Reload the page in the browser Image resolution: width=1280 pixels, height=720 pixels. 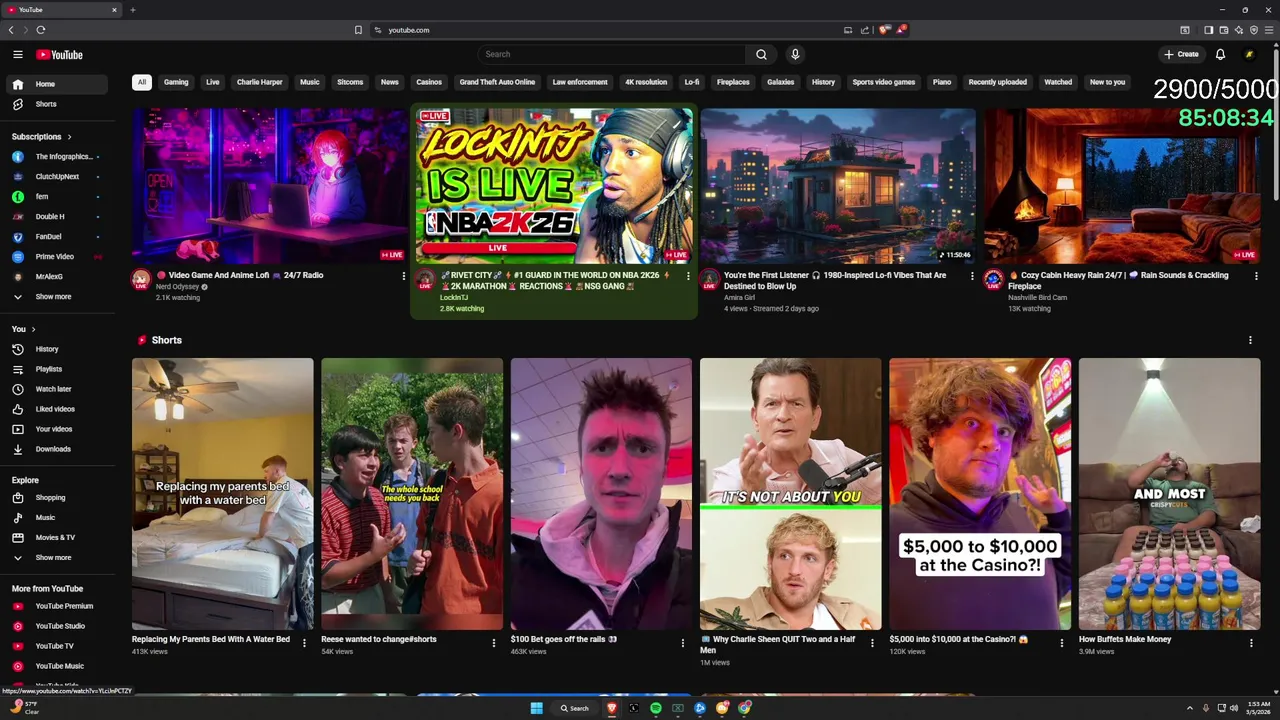(41, 30)
